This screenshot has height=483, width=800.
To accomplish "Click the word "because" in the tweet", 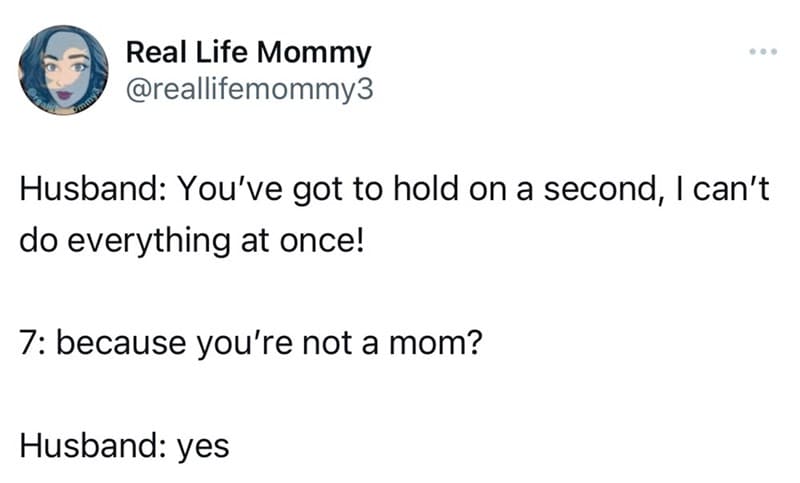I will 121,343.
